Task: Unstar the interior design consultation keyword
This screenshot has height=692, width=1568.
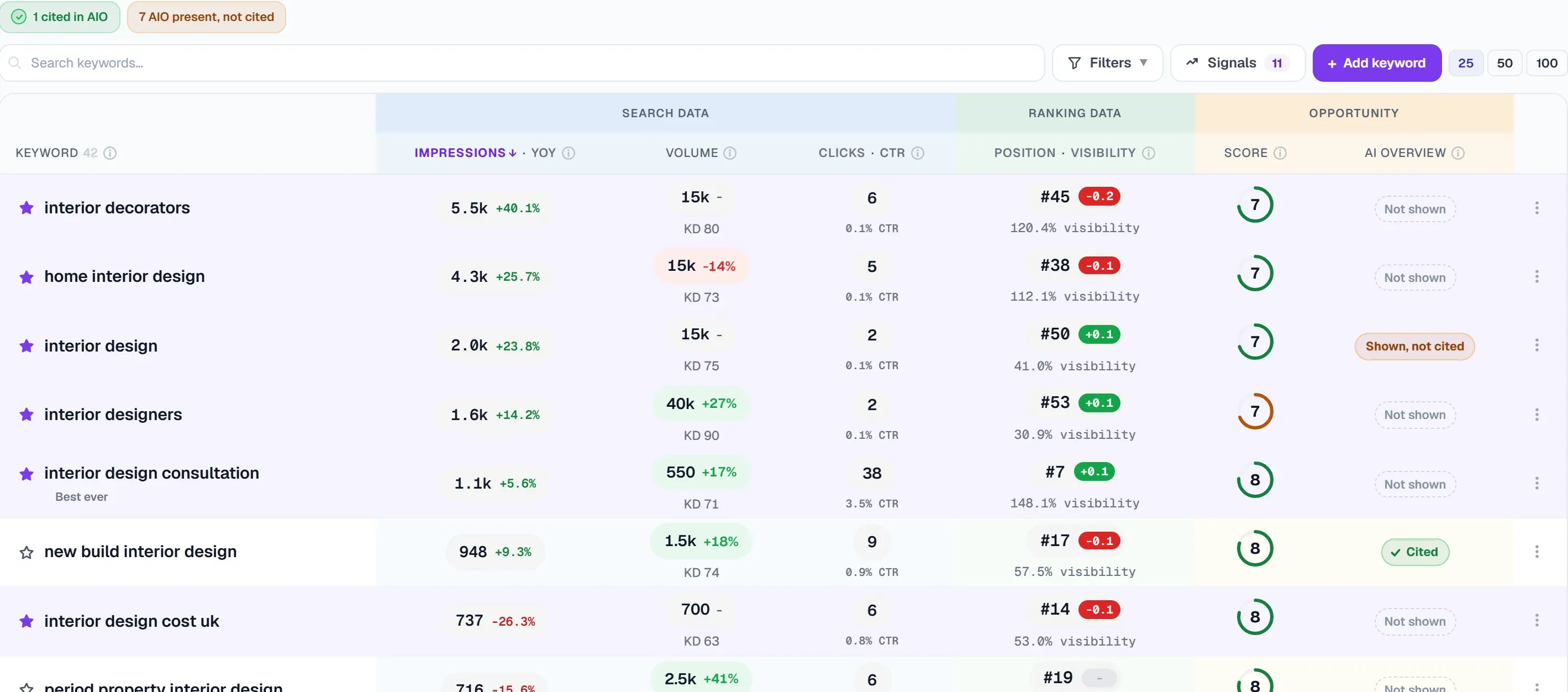Action: [26, 474]
